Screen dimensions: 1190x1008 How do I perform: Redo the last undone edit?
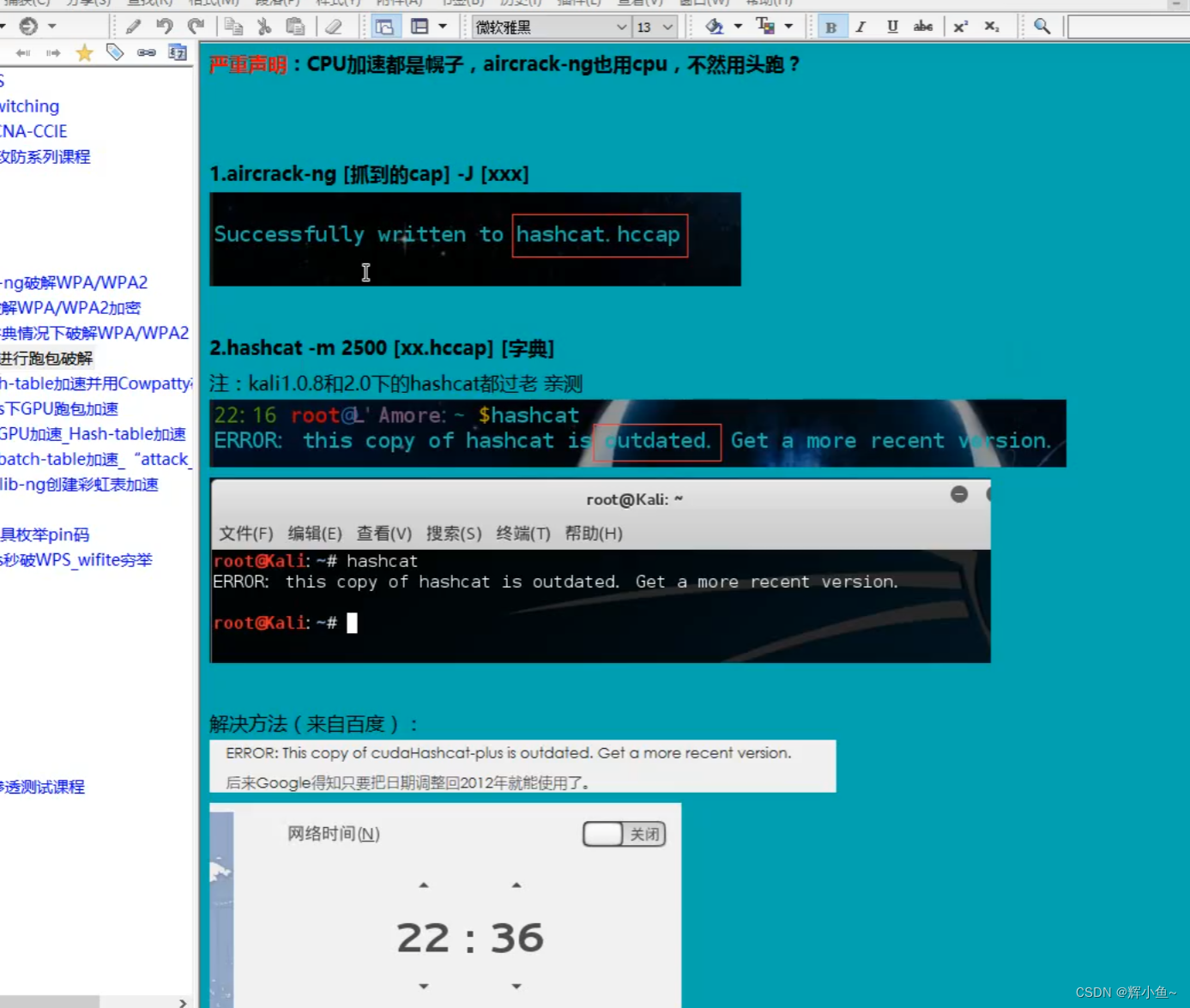(x=196, y=27)
